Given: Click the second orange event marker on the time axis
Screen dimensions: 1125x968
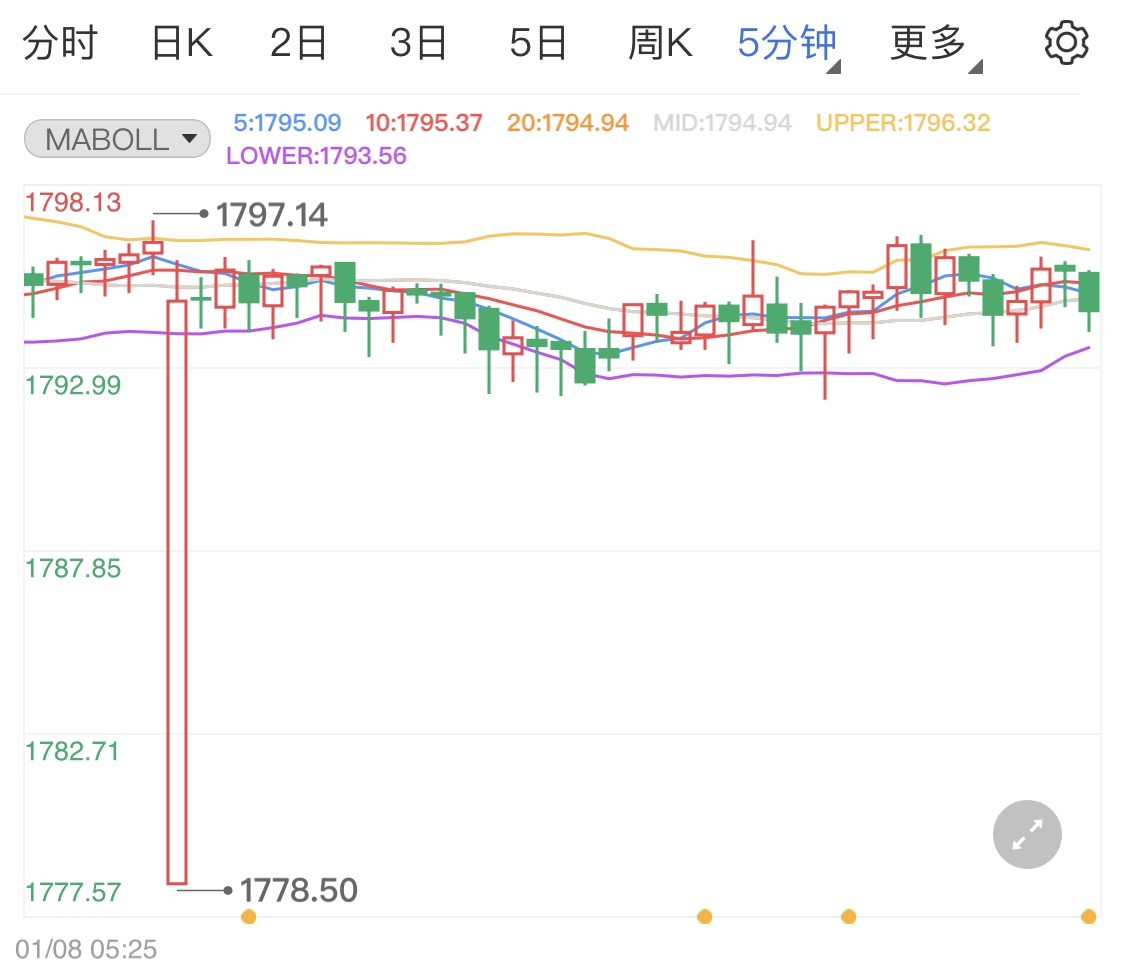Looking at the screenshot, I should click(705, 916).
